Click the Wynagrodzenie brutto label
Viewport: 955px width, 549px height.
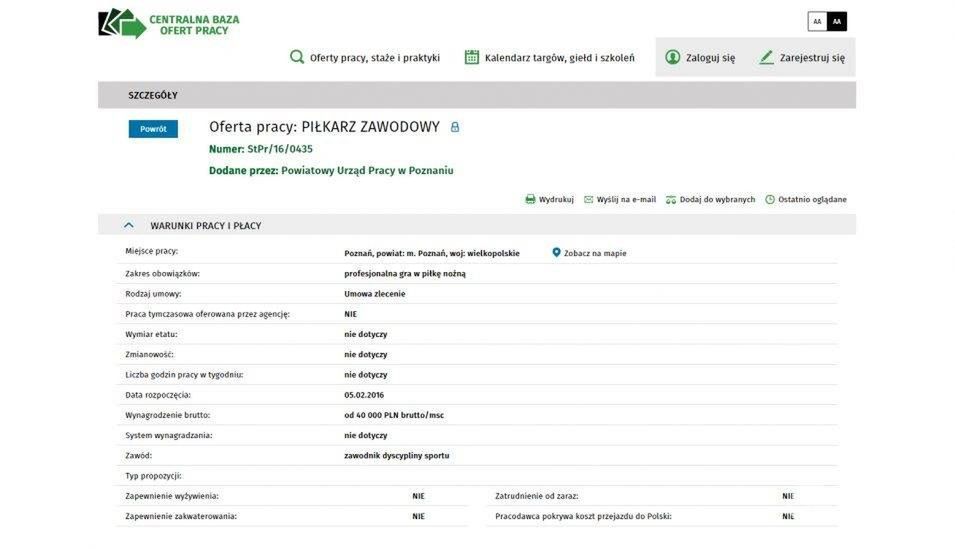click(167, 415)
